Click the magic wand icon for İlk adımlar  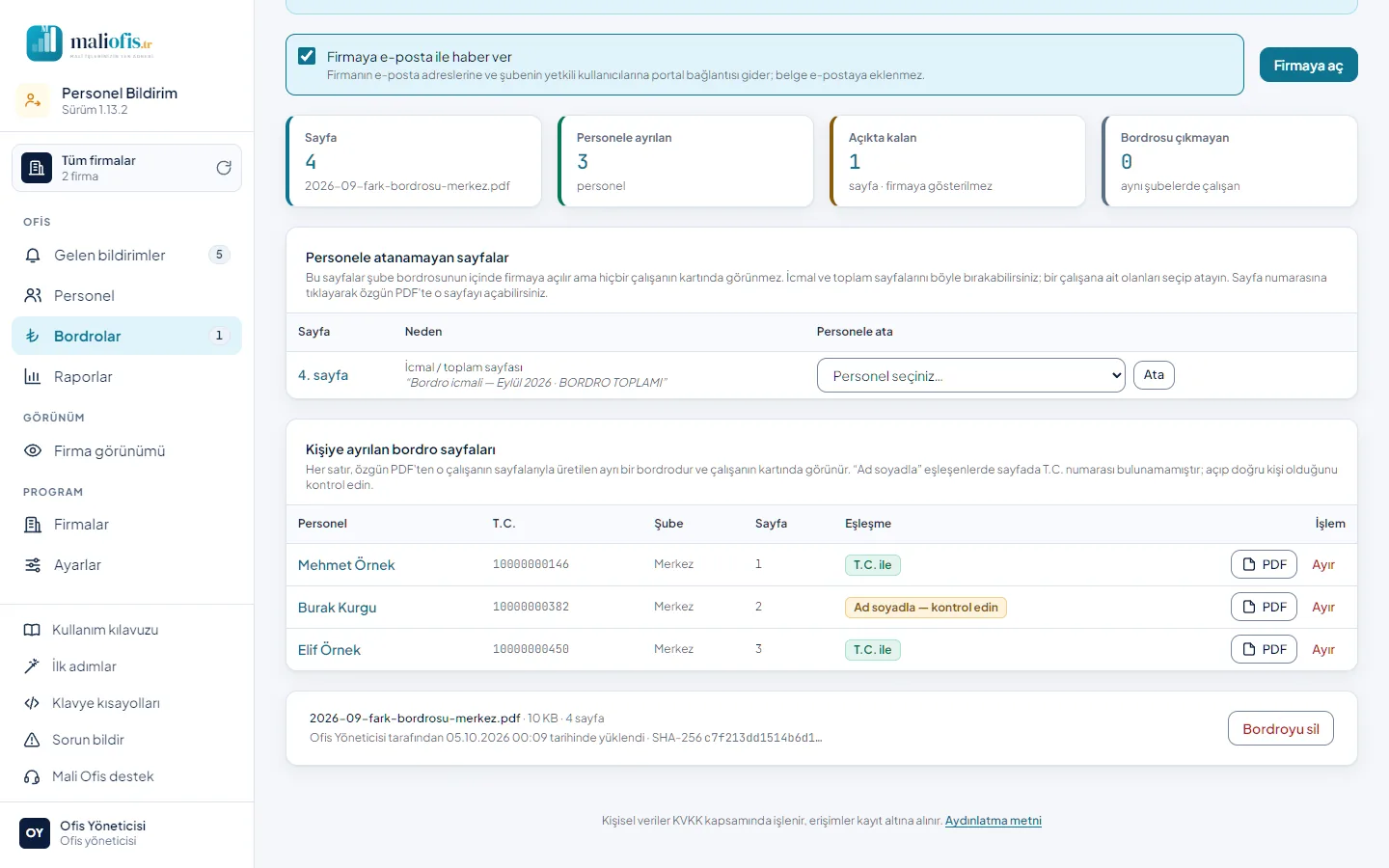32,666
